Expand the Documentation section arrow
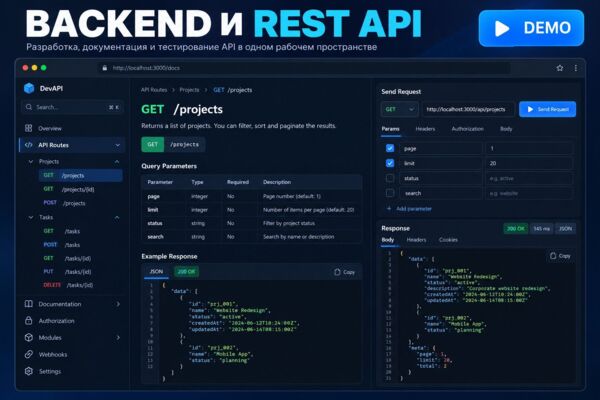Image resolution: width=600 pixels, height=400 pixels. (x=118, y=304)
